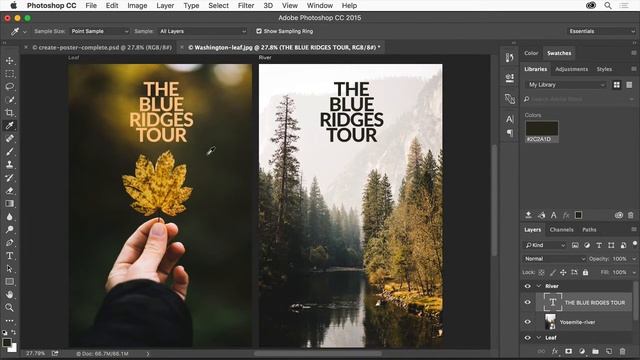Switch to the Adjustments tab
Viewport: 640px width, 360px height.
pos(571,69)
